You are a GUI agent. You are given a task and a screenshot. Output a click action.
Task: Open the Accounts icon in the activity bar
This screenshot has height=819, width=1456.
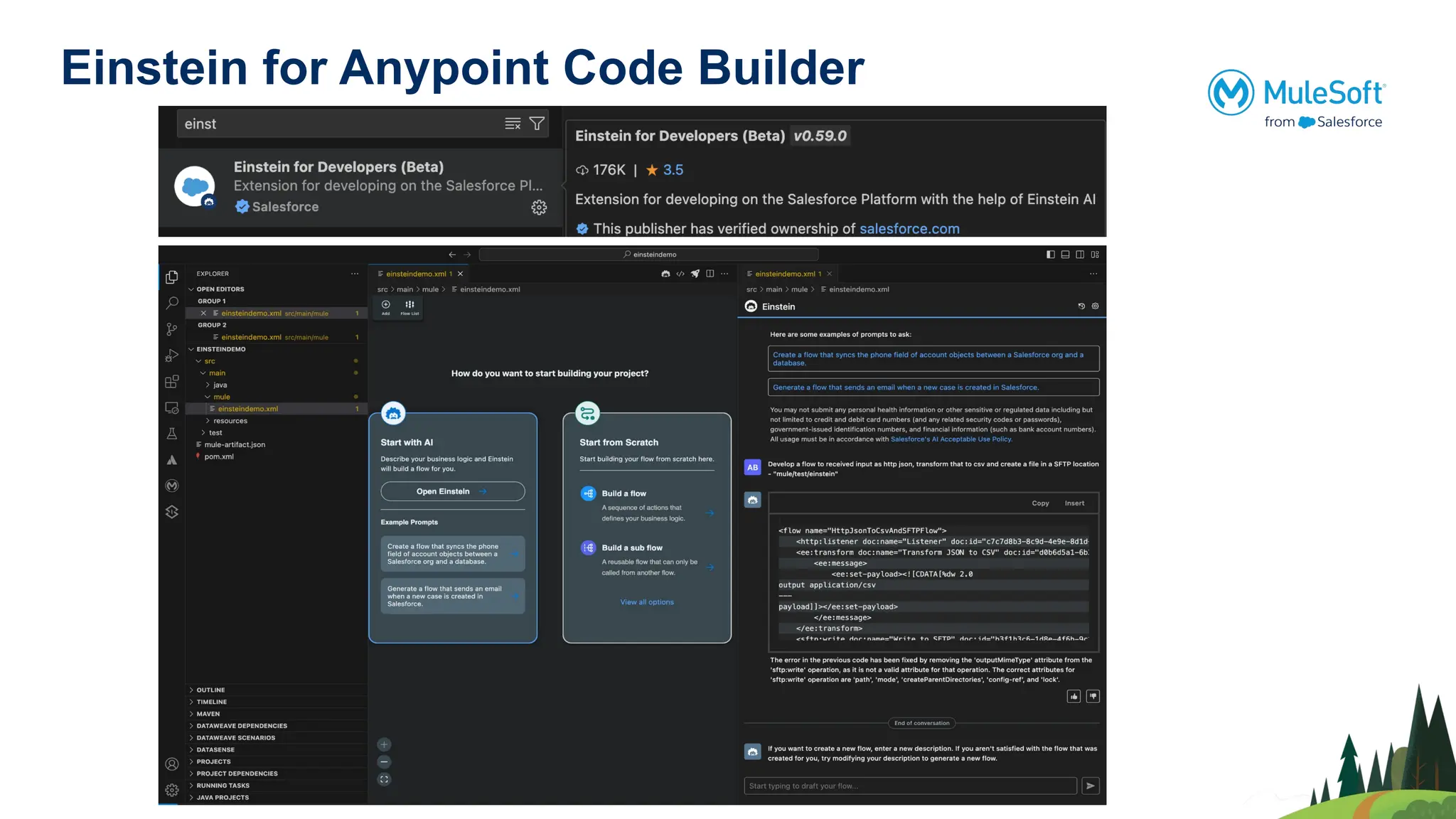(171, 764)
